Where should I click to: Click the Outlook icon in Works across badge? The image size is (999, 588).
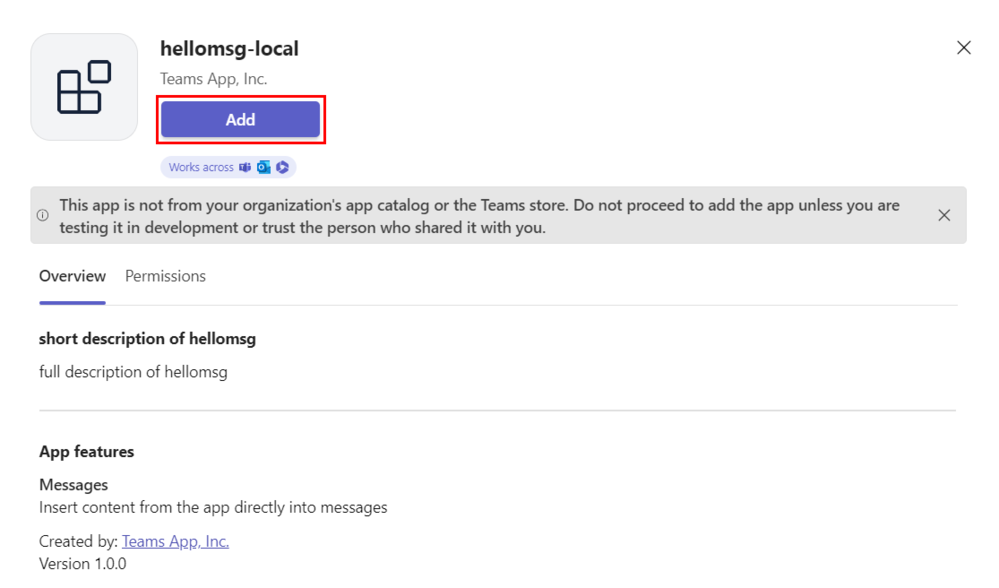pyautogui.click(x=264, y=168)
